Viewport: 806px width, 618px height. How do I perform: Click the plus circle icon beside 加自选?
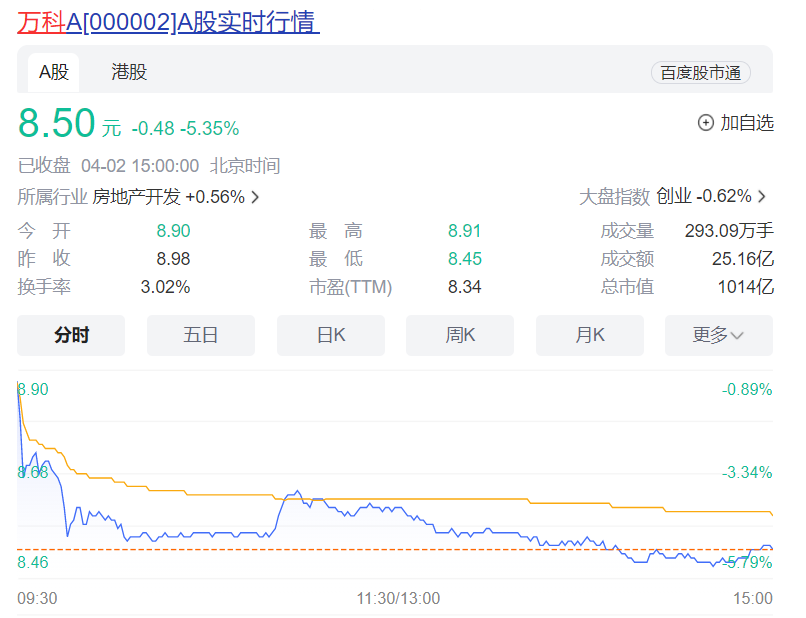pyautogui.click(x=705, y=123)
